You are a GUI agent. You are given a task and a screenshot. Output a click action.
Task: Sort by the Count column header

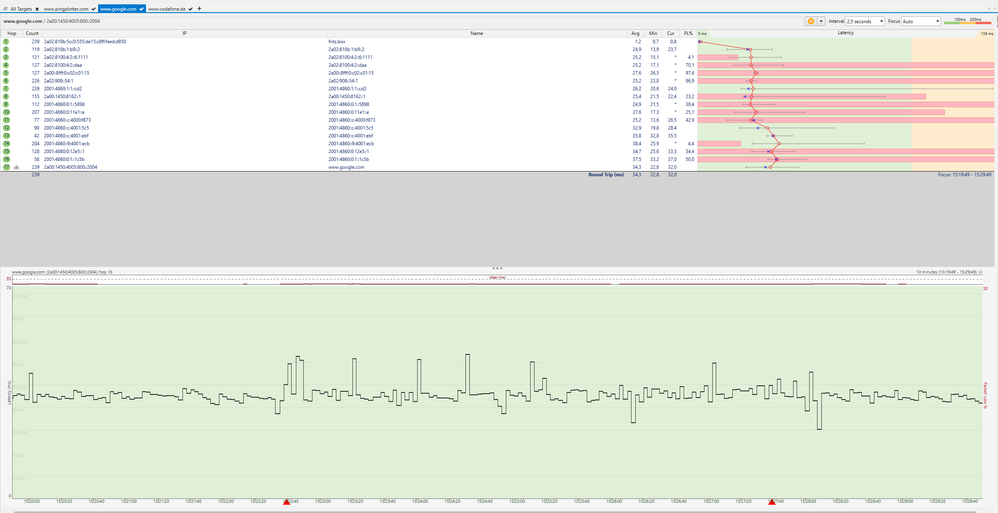tap(32, 33)
